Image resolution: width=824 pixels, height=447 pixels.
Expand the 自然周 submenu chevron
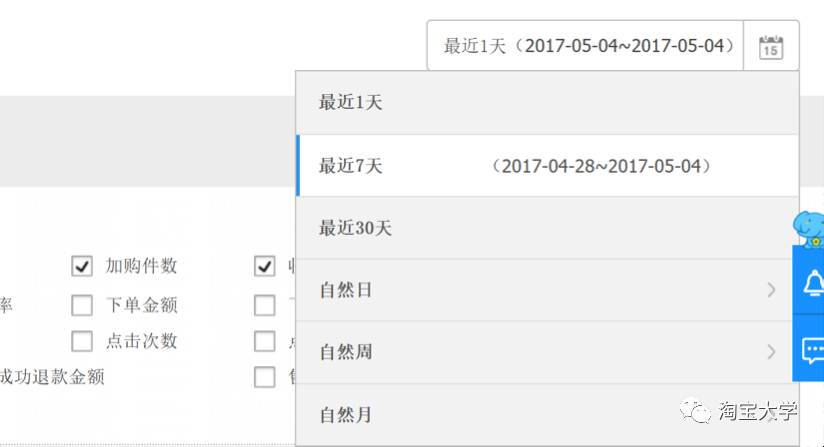pyautogui.click(x=771, y=352)
